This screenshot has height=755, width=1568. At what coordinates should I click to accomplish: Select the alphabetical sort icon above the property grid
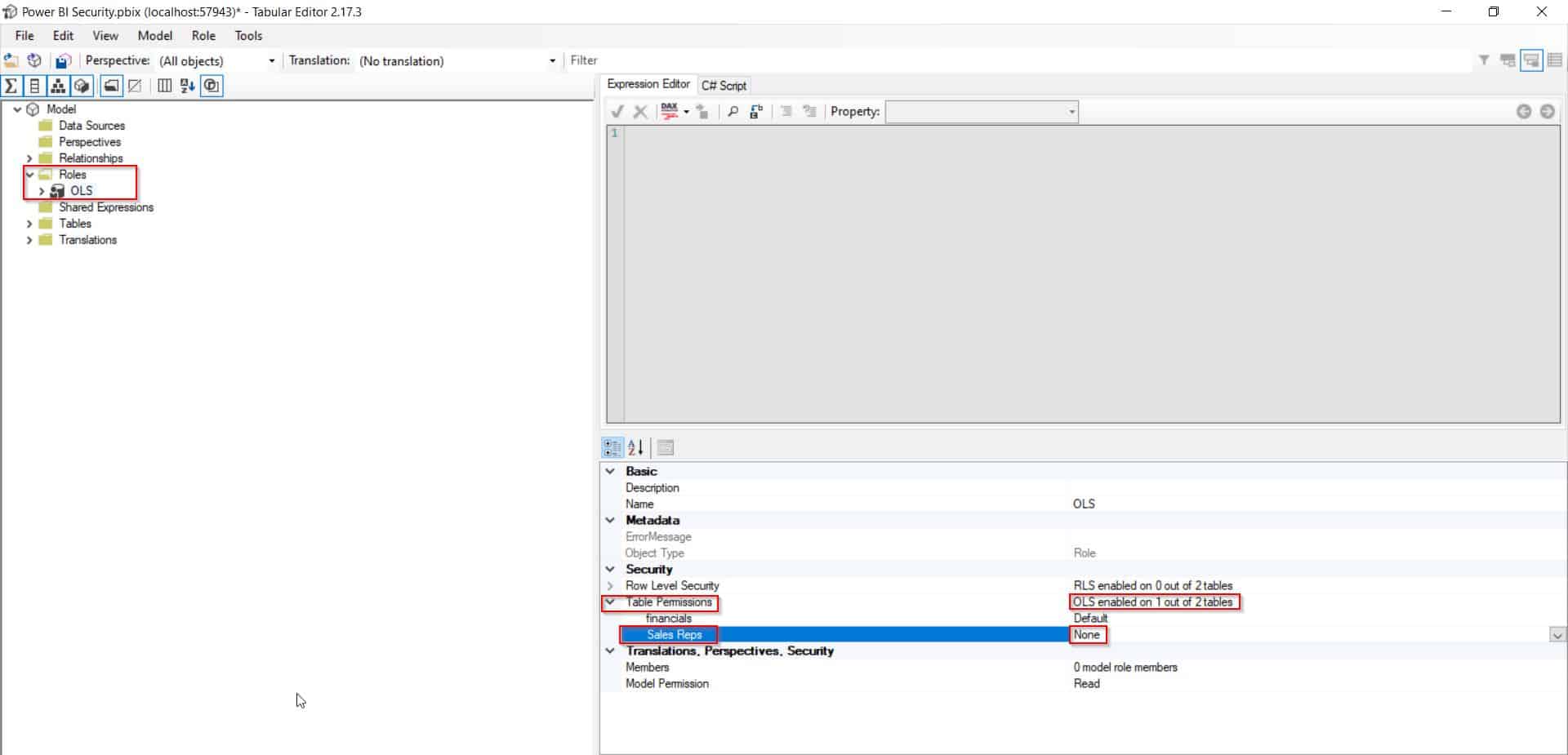tap(636, 447)
